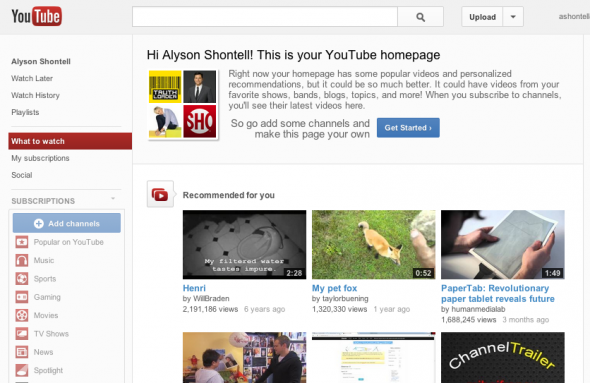Select What to watch tab

70,141
